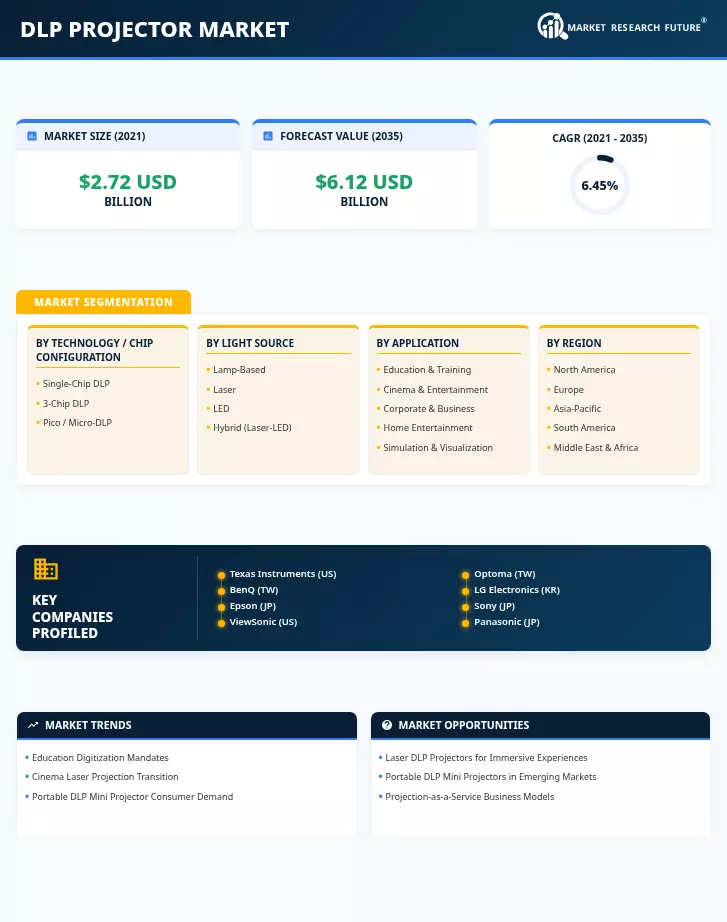This screenshot has width=727, height=922.
Task: Click the $2.72 USD market size value
Action: pyautogui.click(x=128, y=182)
